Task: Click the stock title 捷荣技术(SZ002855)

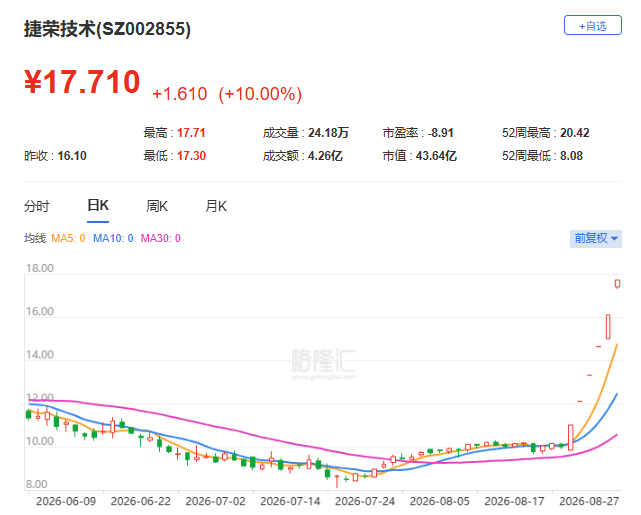Action: click(107, 29)
